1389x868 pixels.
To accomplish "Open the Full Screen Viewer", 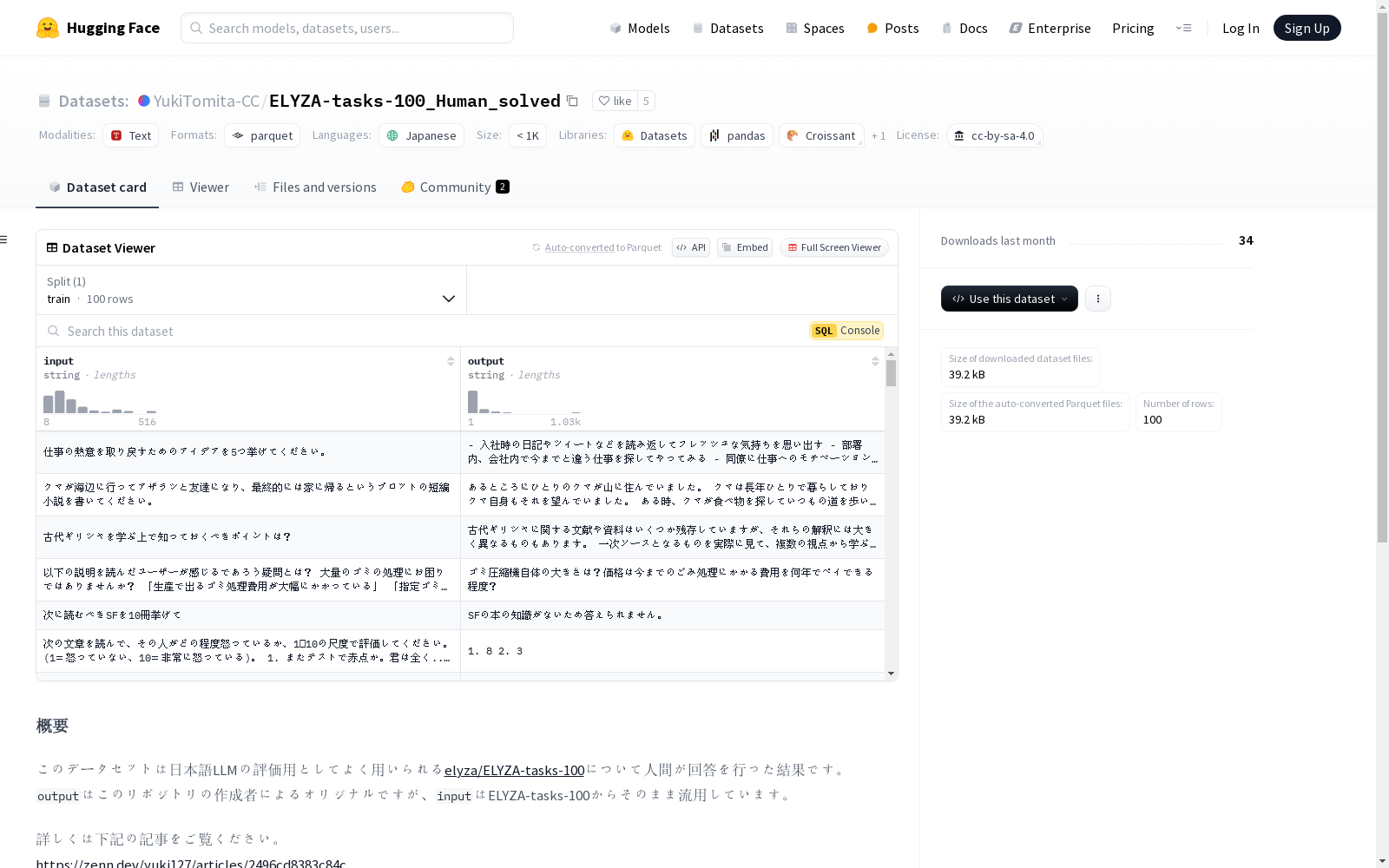I will pyautogui.click(x=834, y=247).
